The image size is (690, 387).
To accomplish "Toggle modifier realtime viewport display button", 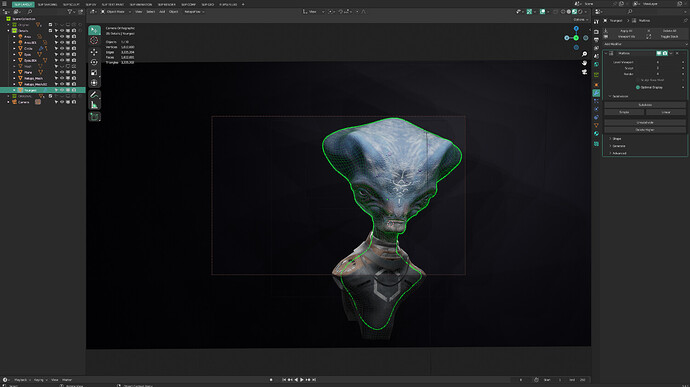I will pos(659,53).
